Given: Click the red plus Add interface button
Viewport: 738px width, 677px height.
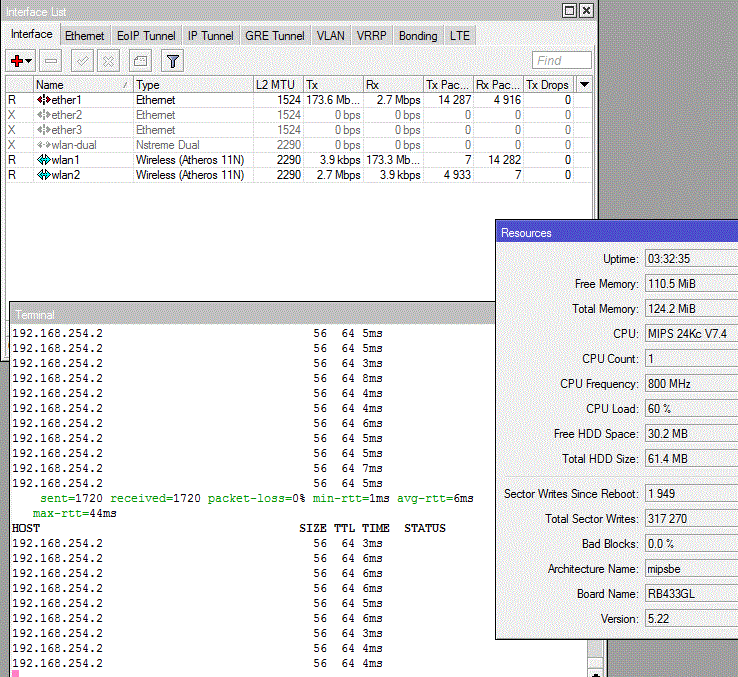Looking at the screenshot, I should tap(21, 61).
